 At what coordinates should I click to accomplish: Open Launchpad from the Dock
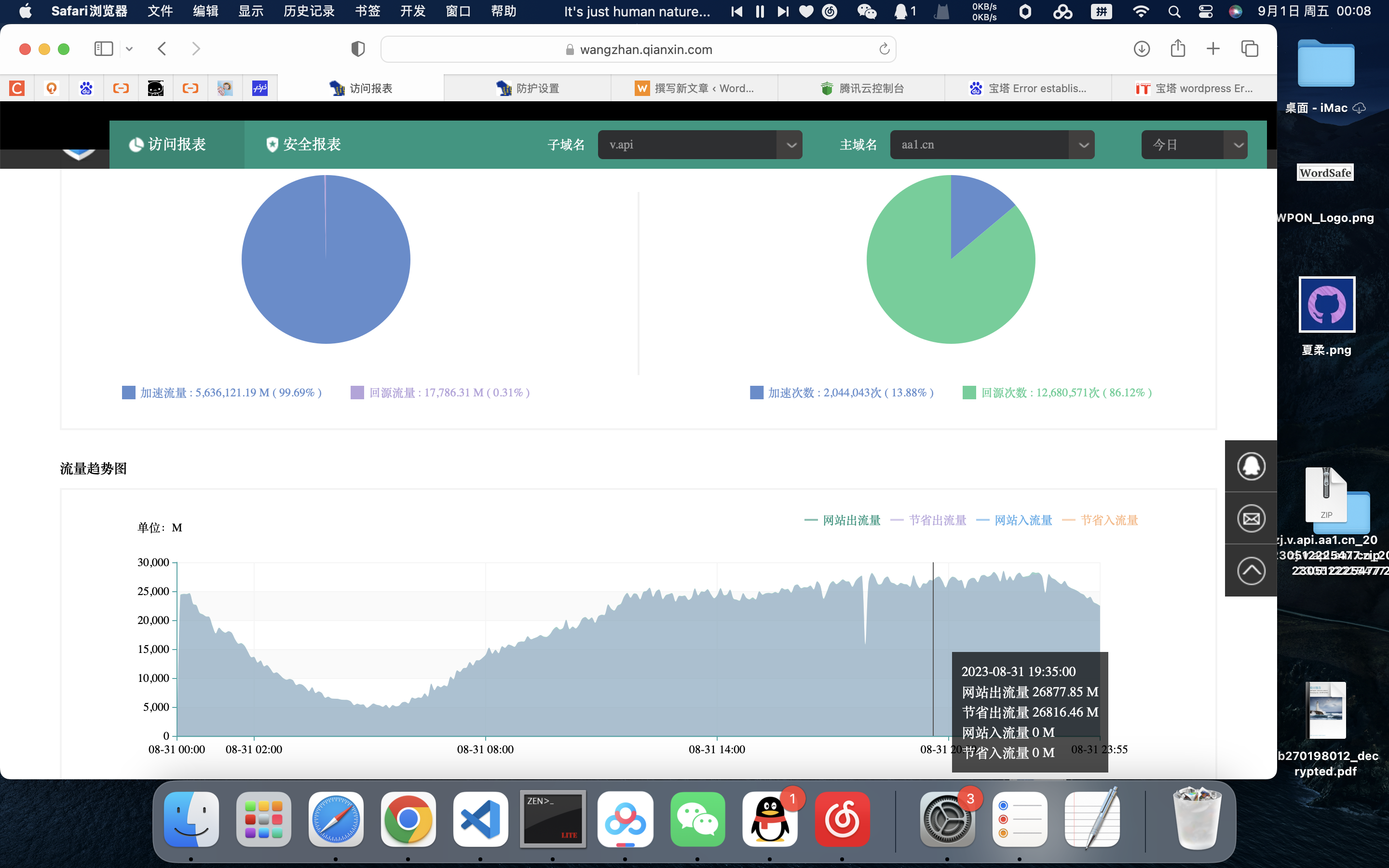[263, 819]
